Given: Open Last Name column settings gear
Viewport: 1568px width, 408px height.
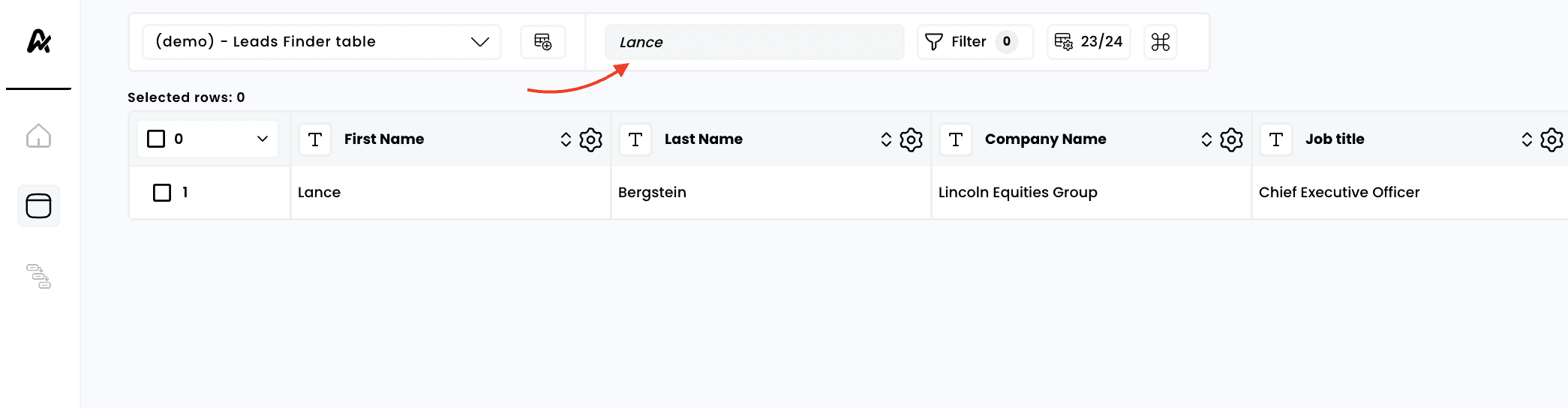Looking at the screenshot, I should coord(912,139).
